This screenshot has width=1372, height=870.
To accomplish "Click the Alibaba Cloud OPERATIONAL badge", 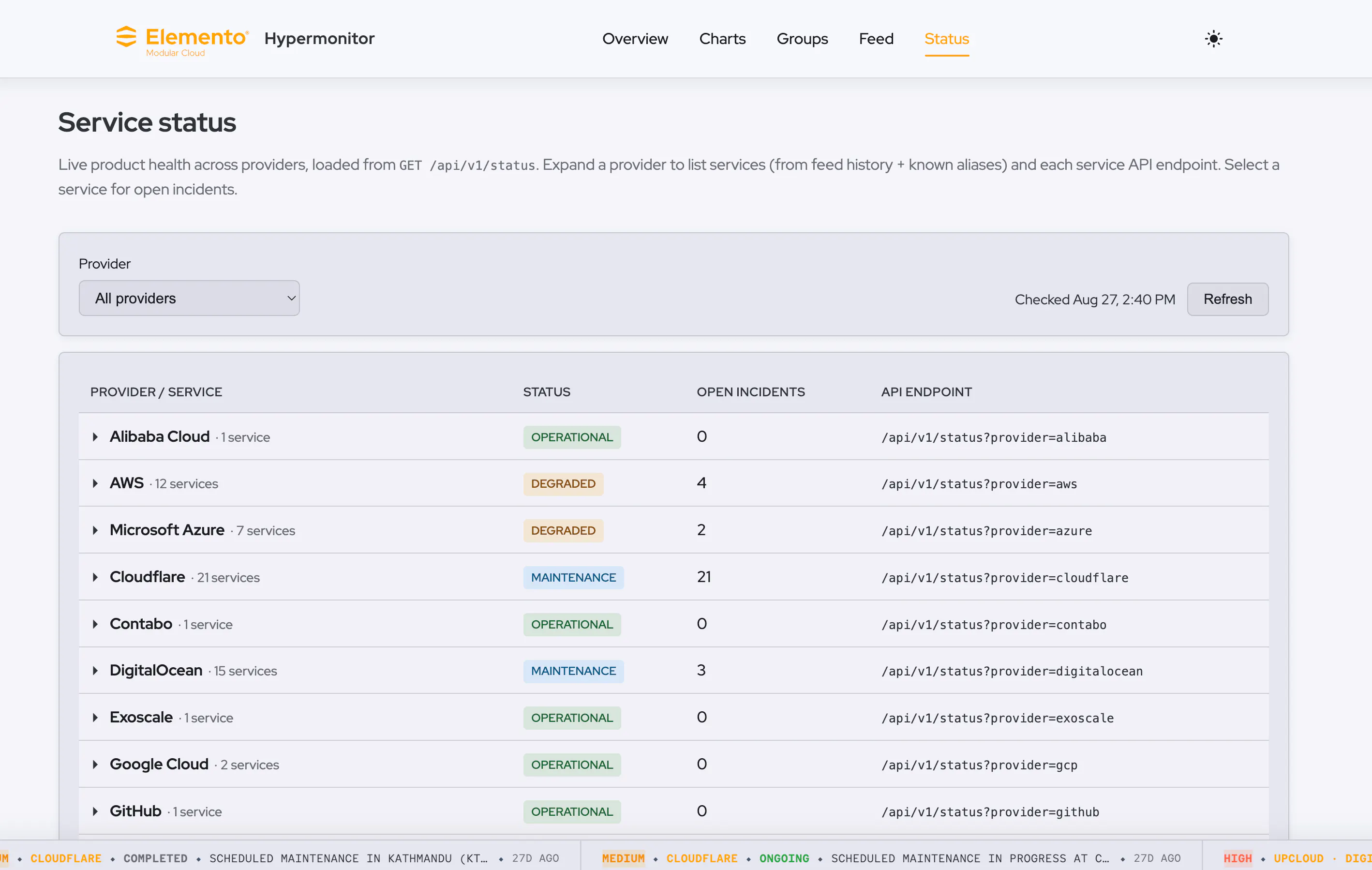I will pos(572,437).
